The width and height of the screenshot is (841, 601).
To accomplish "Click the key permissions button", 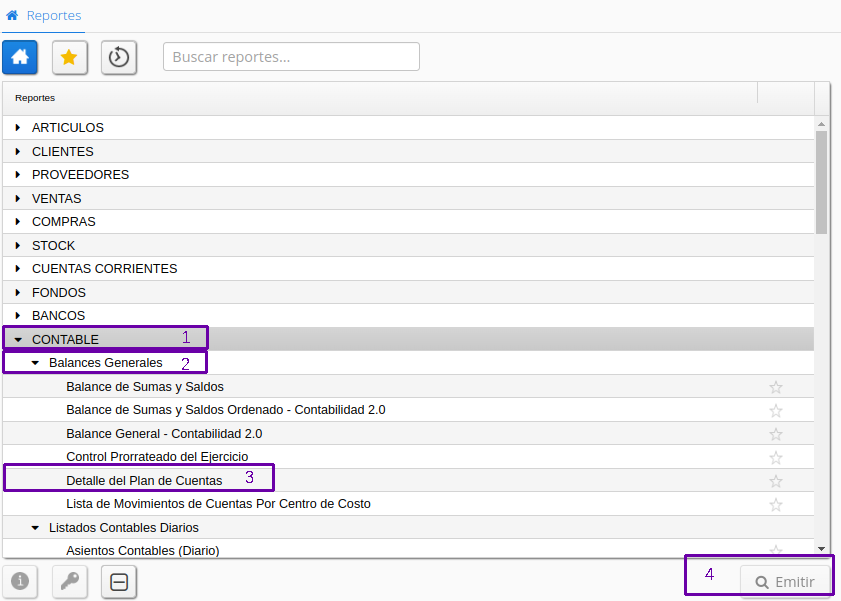I will point(69,581).
